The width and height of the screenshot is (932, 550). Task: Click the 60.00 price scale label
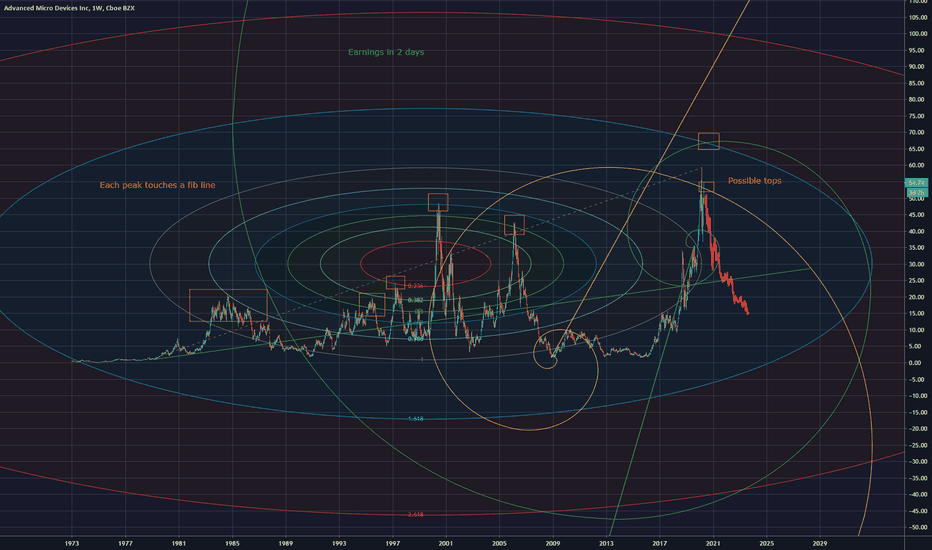[918, 165]
